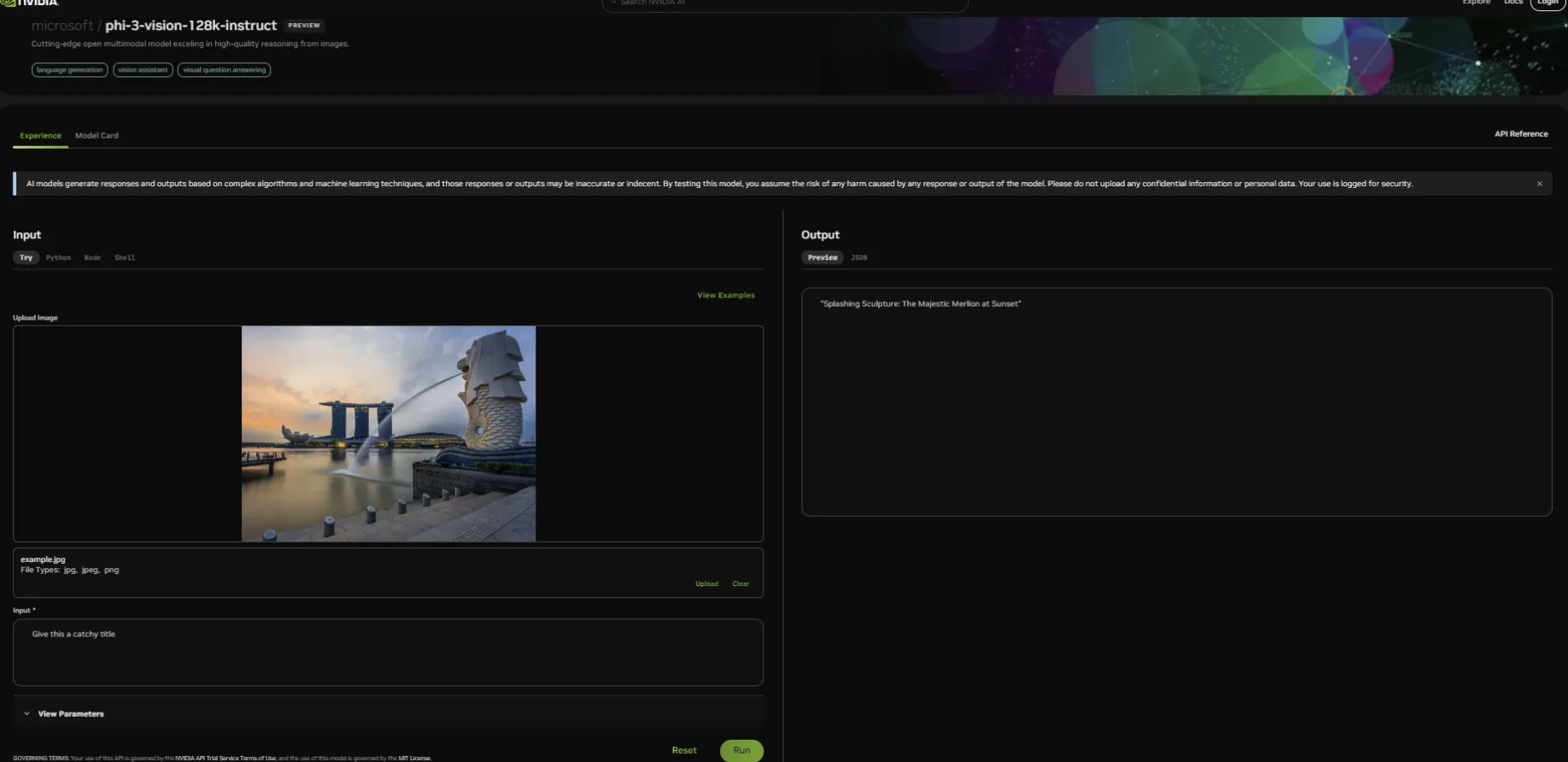
Task: Click View Examples link
Action: (726, 296)
